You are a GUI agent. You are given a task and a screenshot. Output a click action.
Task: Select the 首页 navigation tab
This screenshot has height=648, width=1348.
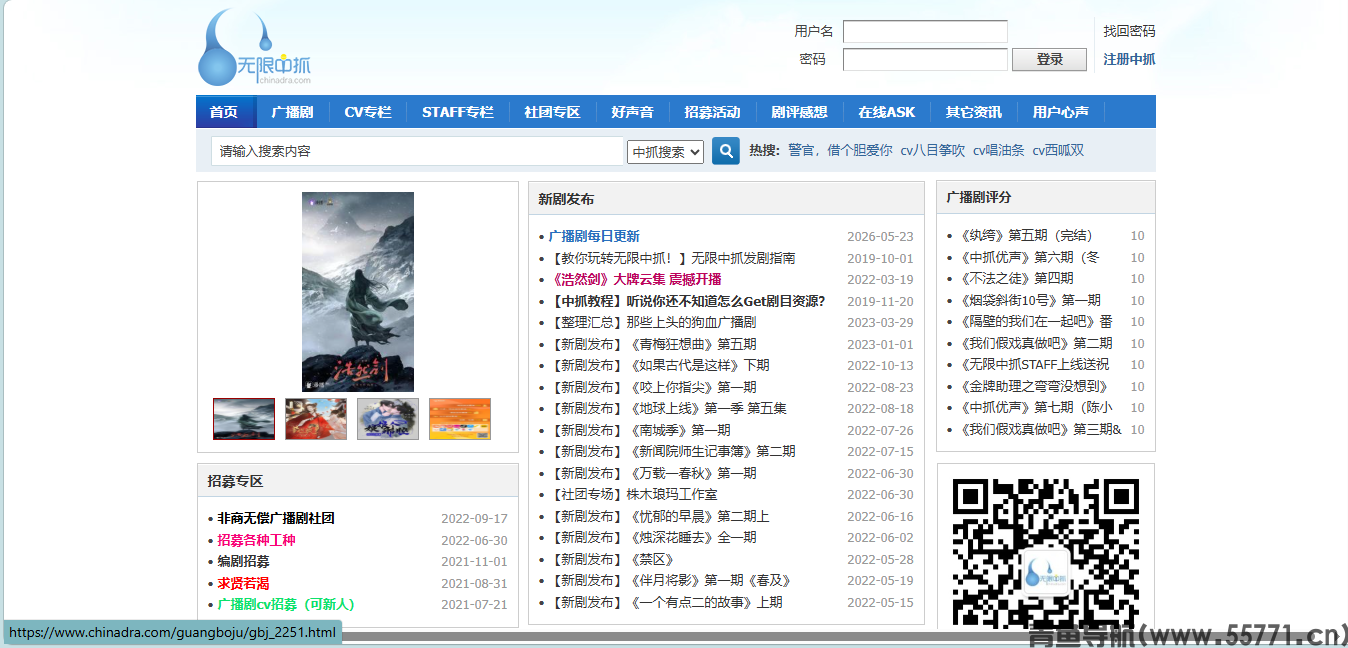point(224,112)
